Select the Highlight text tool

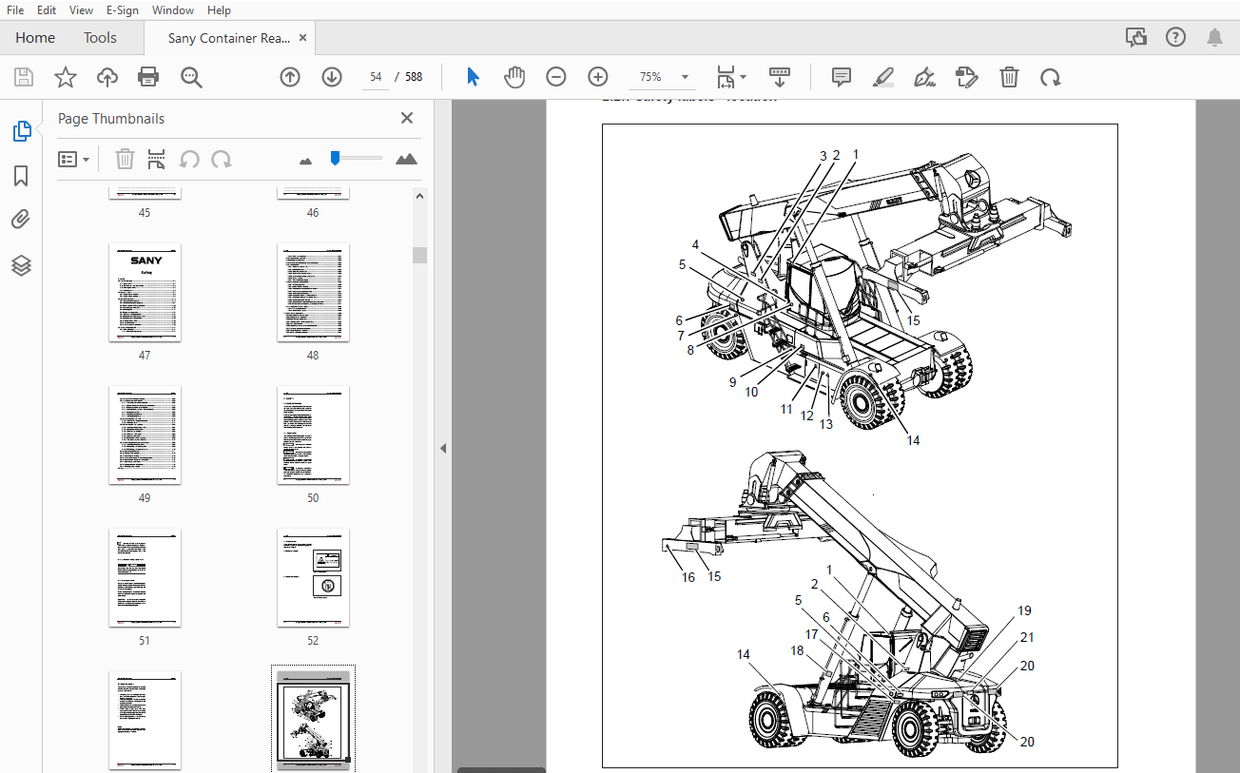pyautogui.click(x=882, y=77)
